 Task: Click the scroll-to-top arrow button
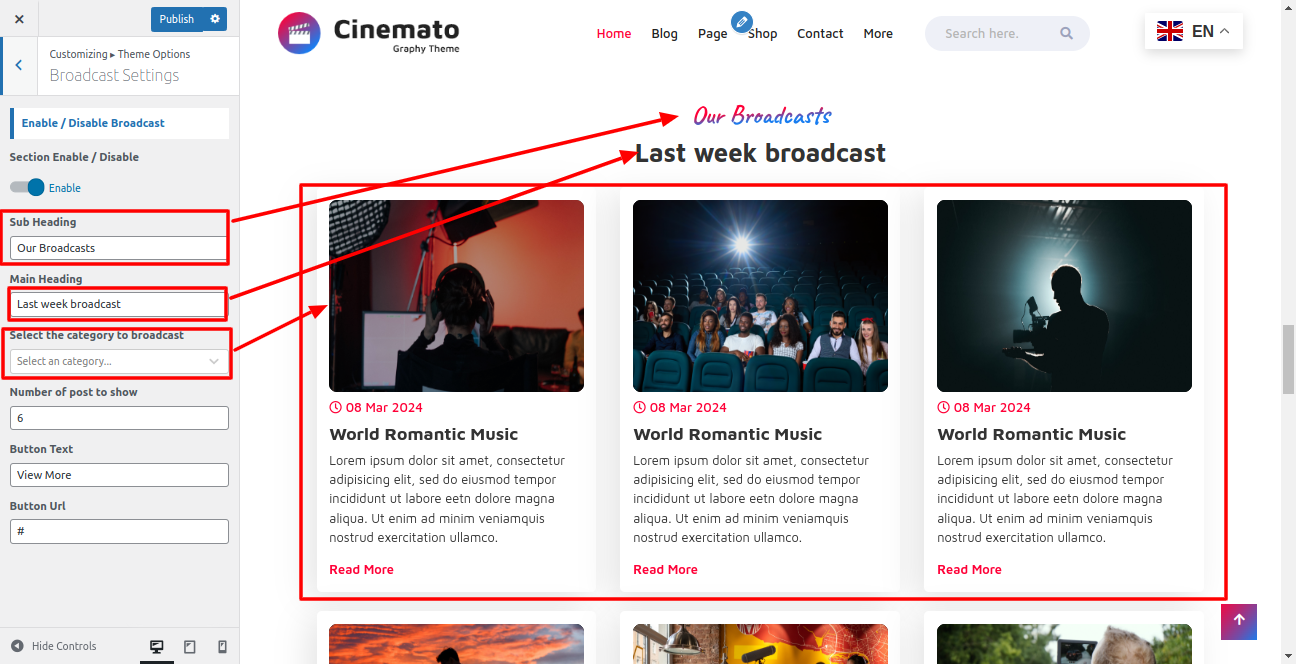(1238, 621)
